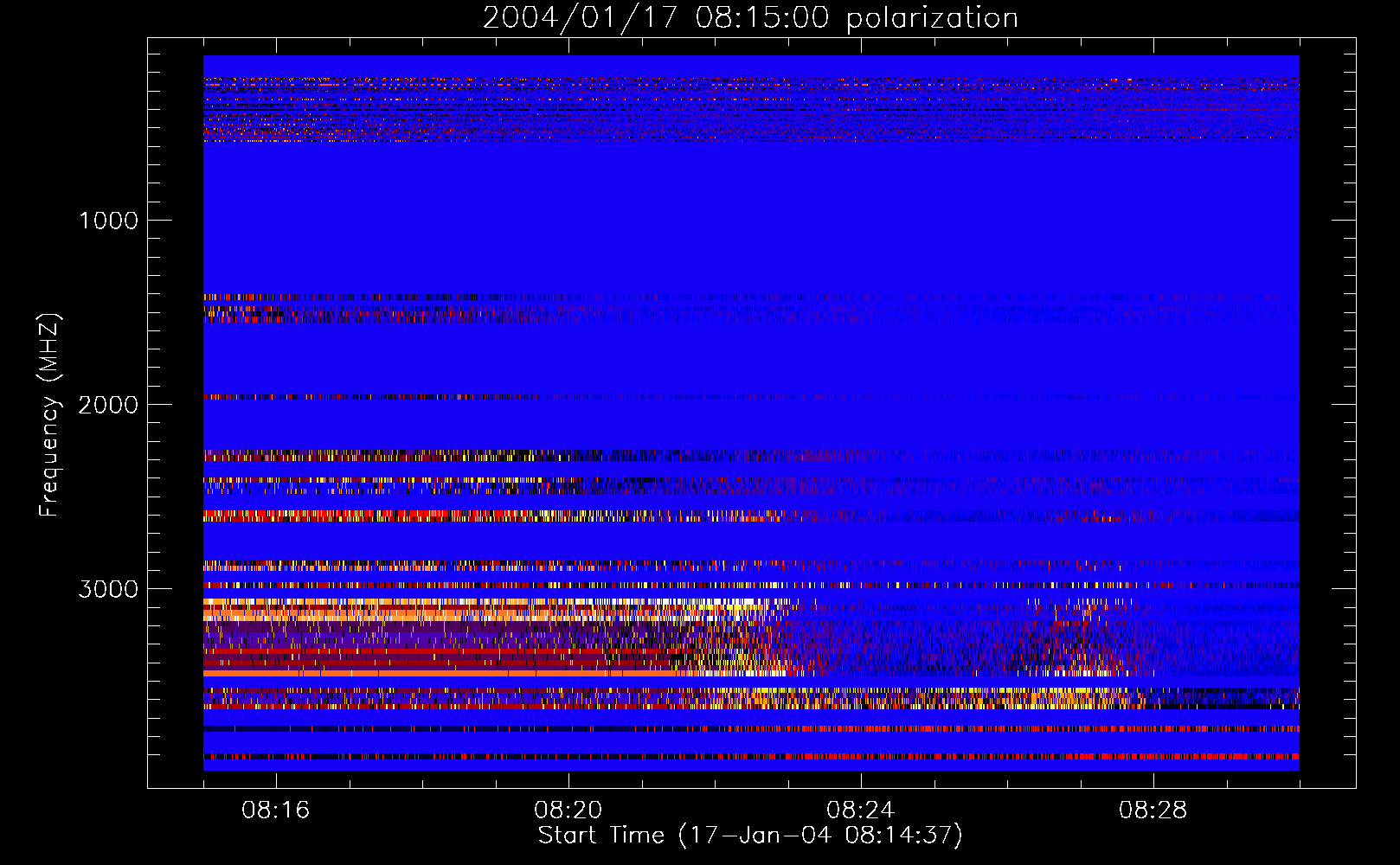Click the 08:20 time axis label

click(568, 811)
